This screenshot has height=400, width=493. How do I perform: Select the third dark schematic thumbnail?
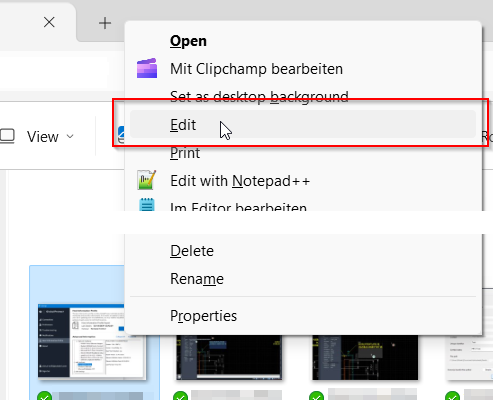[x=365, y=358]
